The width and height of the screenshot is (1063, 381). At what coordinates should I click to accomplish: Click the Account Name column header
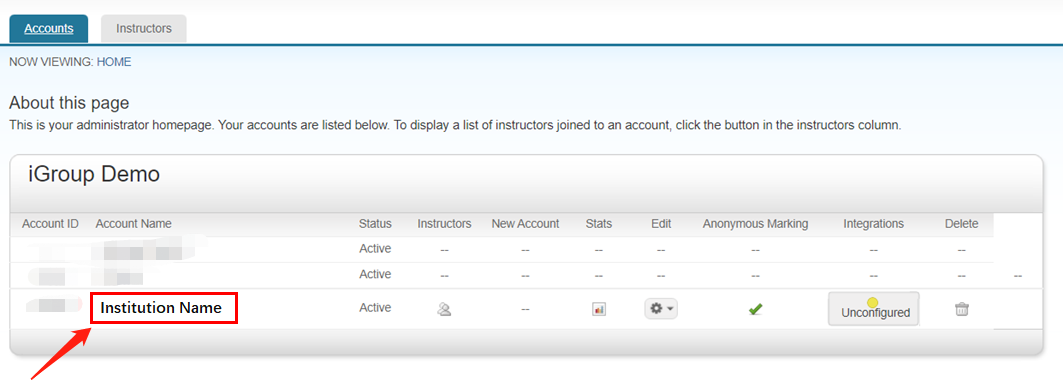coord(134,224)
